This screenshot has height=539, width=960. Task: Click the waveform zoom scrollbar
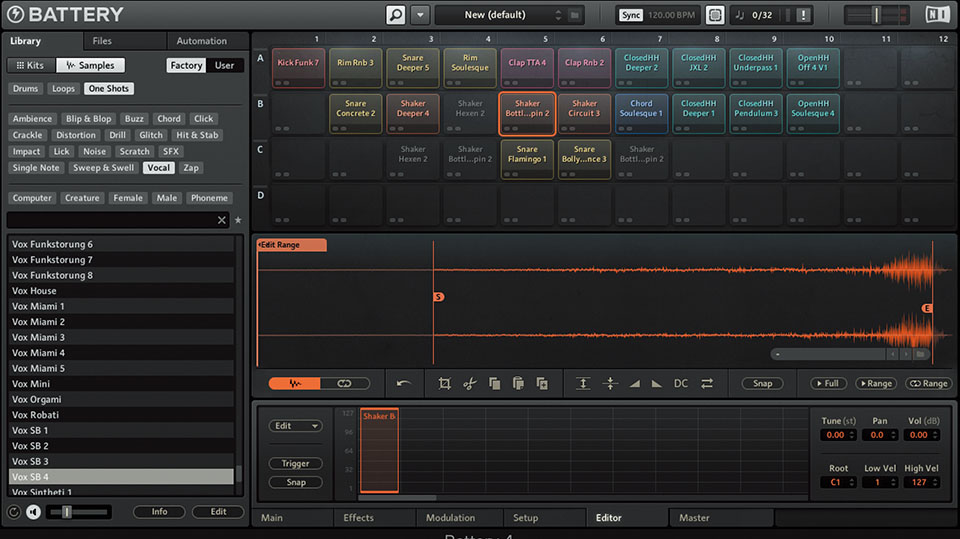pos(827,354)
